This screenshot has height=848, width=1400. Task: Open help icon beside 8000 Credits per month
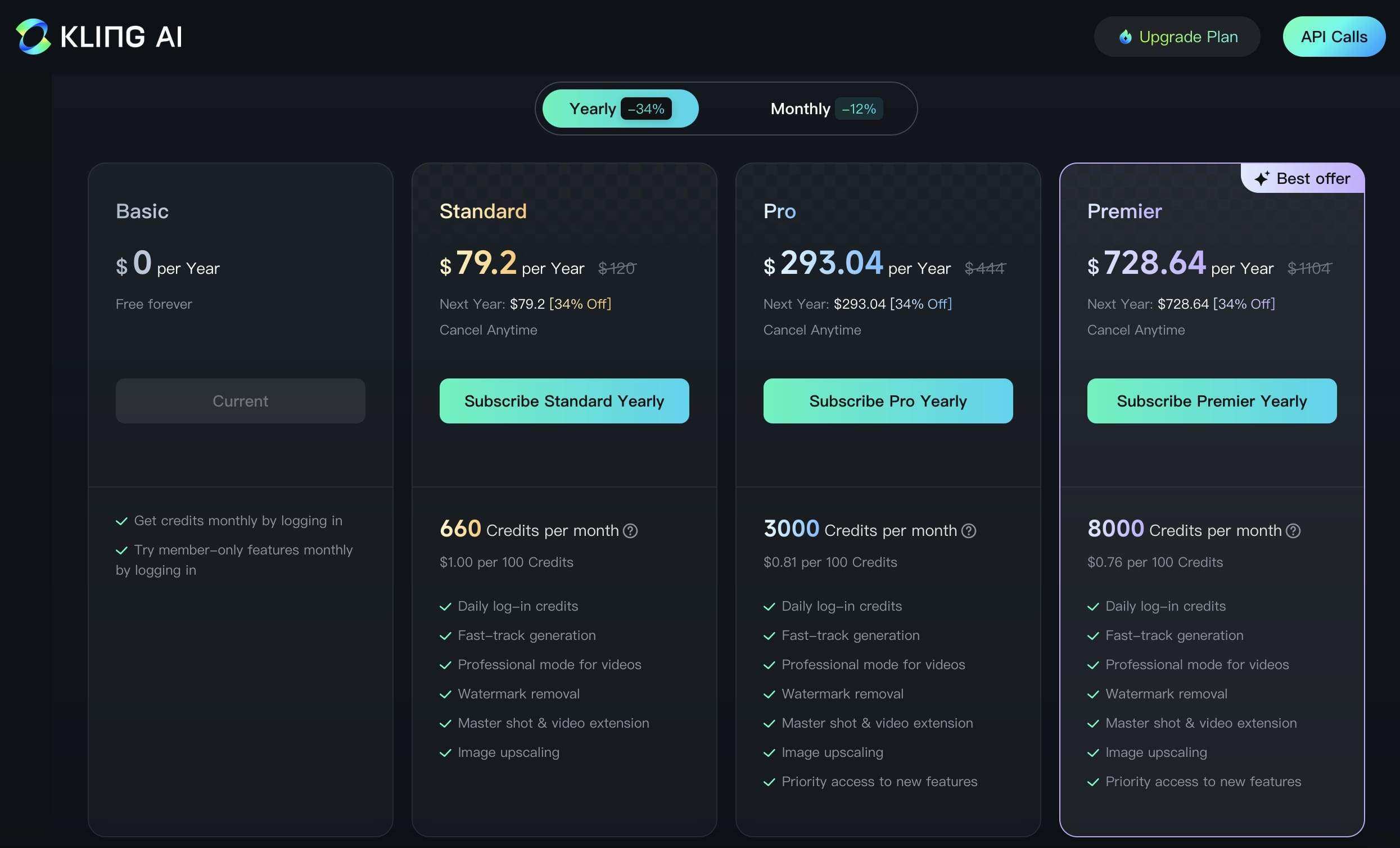point(1293,531)
